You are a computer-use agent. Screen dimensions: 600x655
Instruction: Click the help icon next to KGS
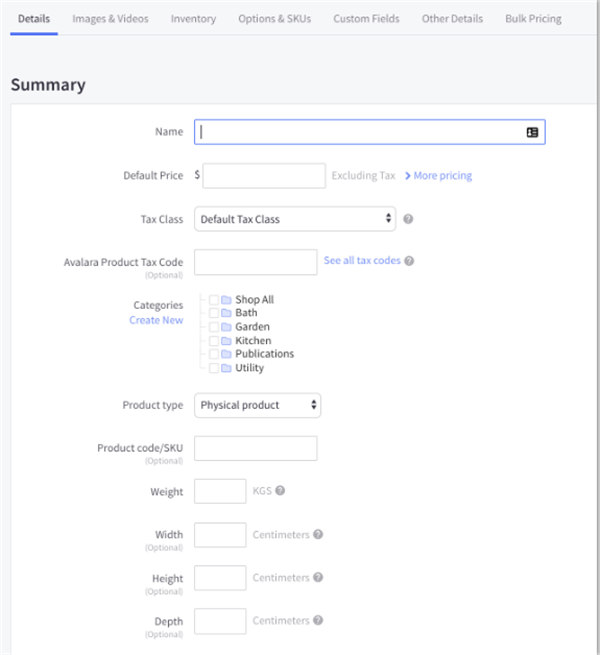click(280, 490)
